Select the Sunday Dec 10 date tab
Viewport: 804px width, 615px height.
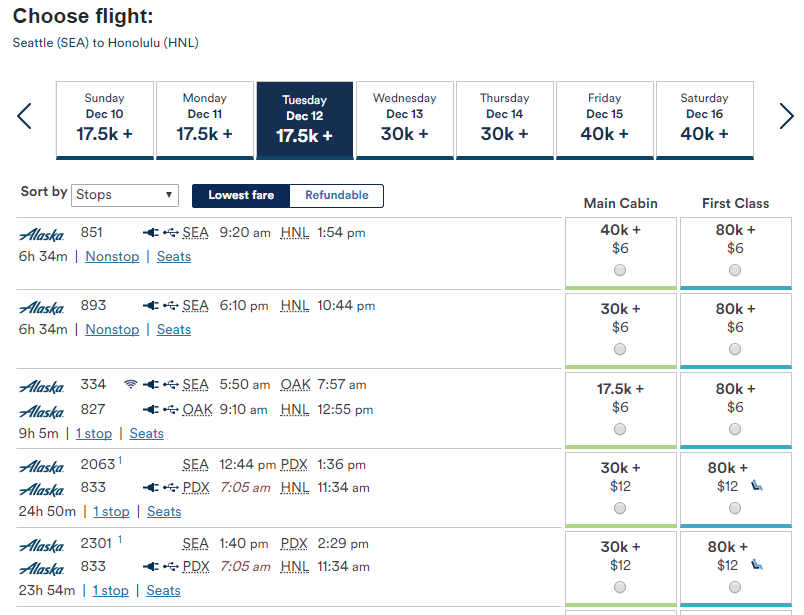click(x=104, y=120)
